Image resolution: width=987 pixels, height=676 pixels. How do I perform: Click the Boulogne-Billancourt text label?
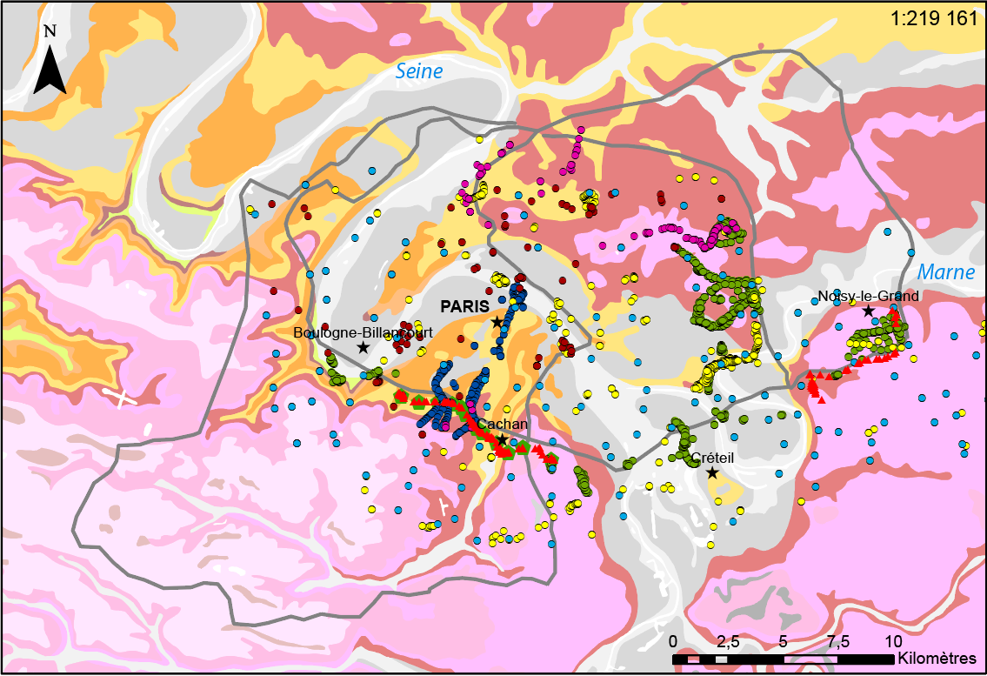[361, 332]
